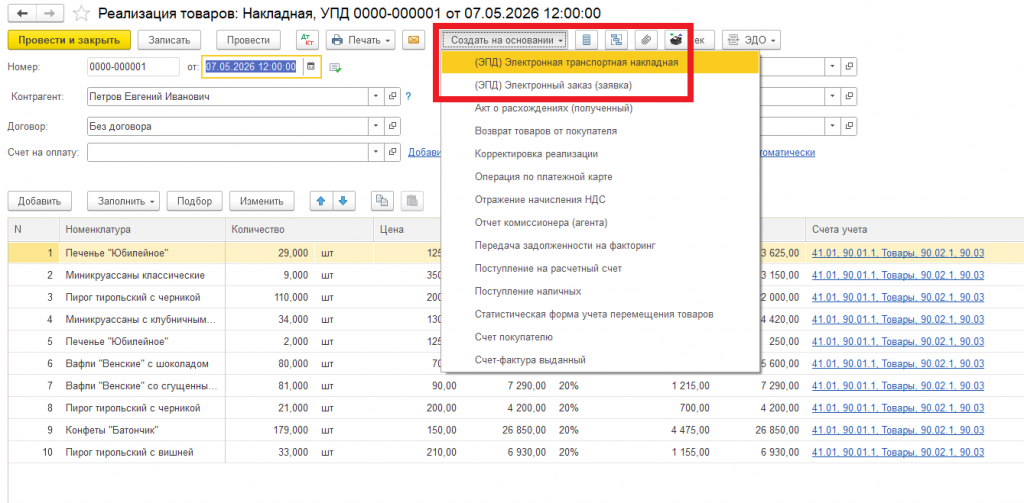1024x503 pixels.
Task: Open the Счета учета link in row 1
Action: pos(898,253)
